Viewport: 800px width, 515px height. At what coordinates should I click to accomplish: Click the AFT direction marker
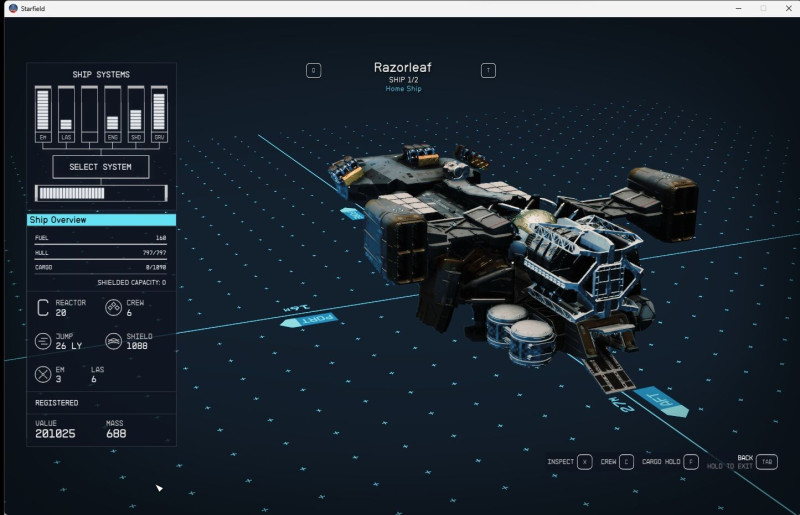661,401
